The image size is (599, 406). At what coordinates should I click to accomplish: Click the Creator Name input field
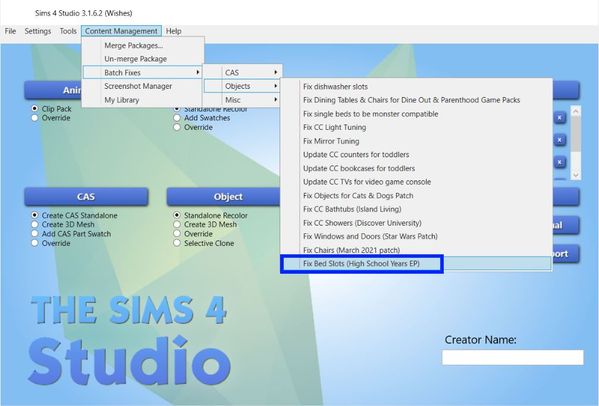[513, 357]
